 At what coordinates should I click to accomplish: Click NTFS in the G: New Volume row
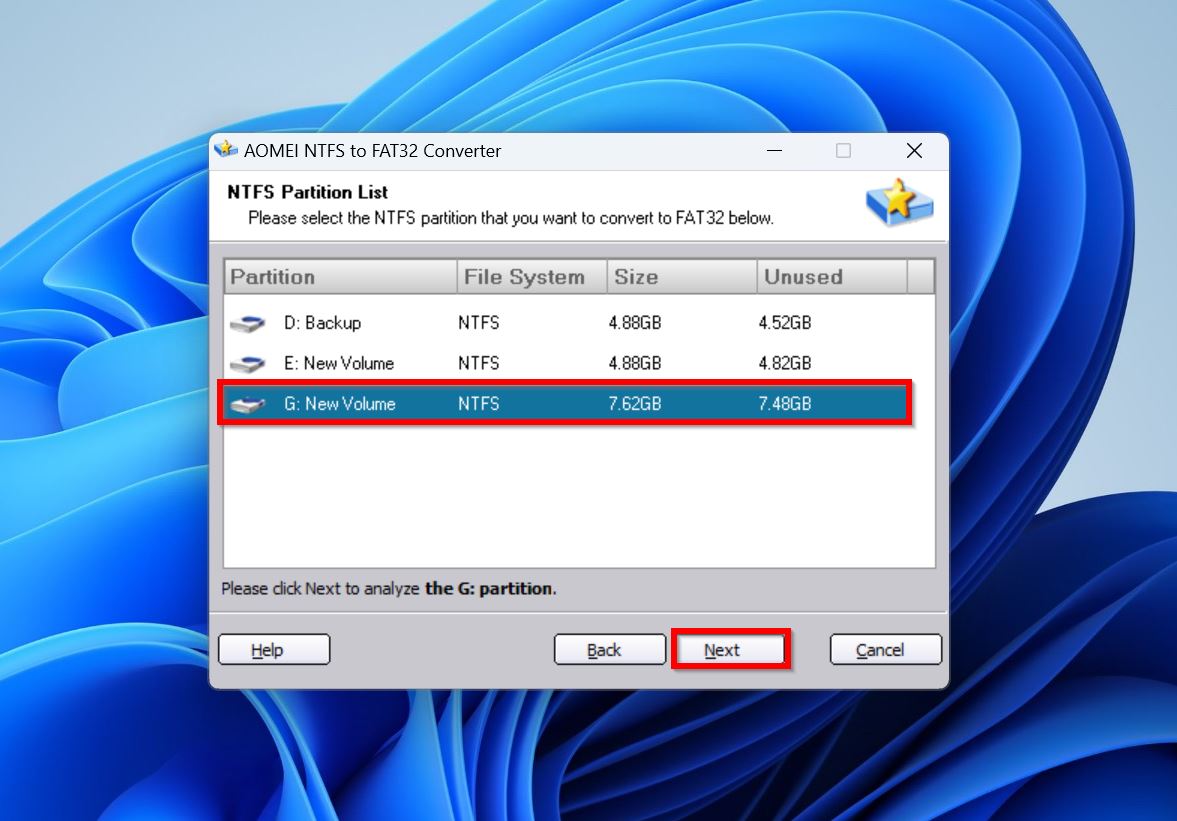(x=479, y=404)
